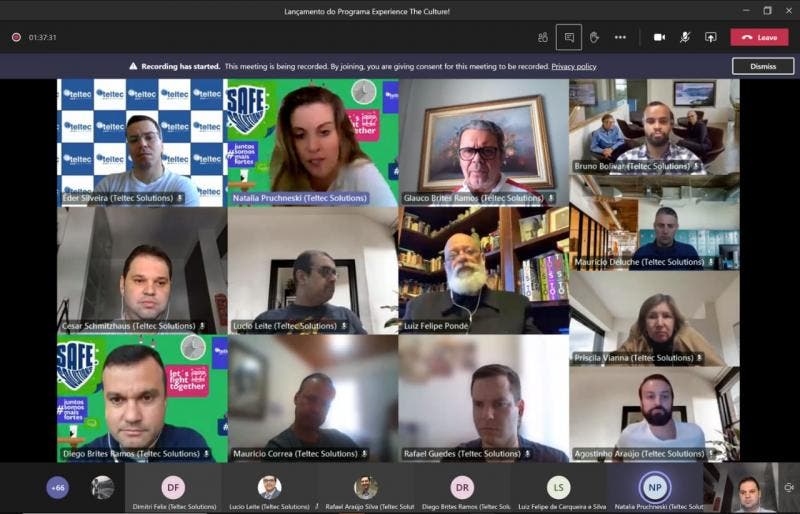Select Agostinho Araújo's video tile
Image resolution: width=800 pixels, height=514 pixels.
click(655, 414)
